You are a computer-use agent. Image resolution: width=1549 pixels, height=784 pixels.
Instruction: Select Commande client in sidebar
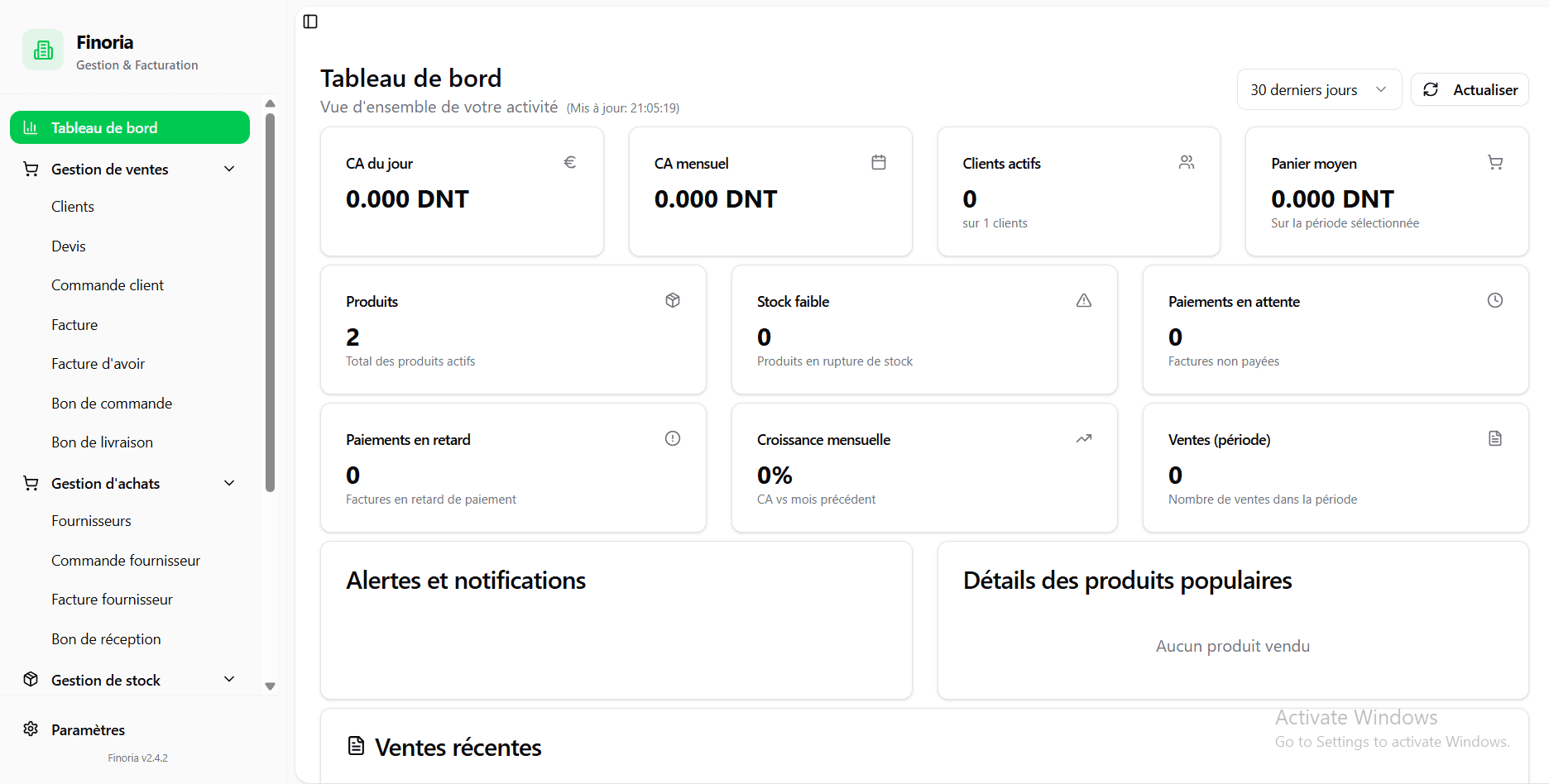coord(108,285)
